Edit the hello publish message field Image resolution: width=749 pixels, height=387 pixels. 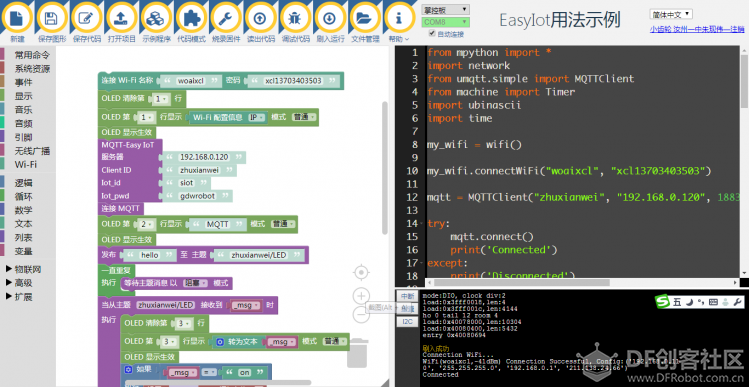coord(149,255)
